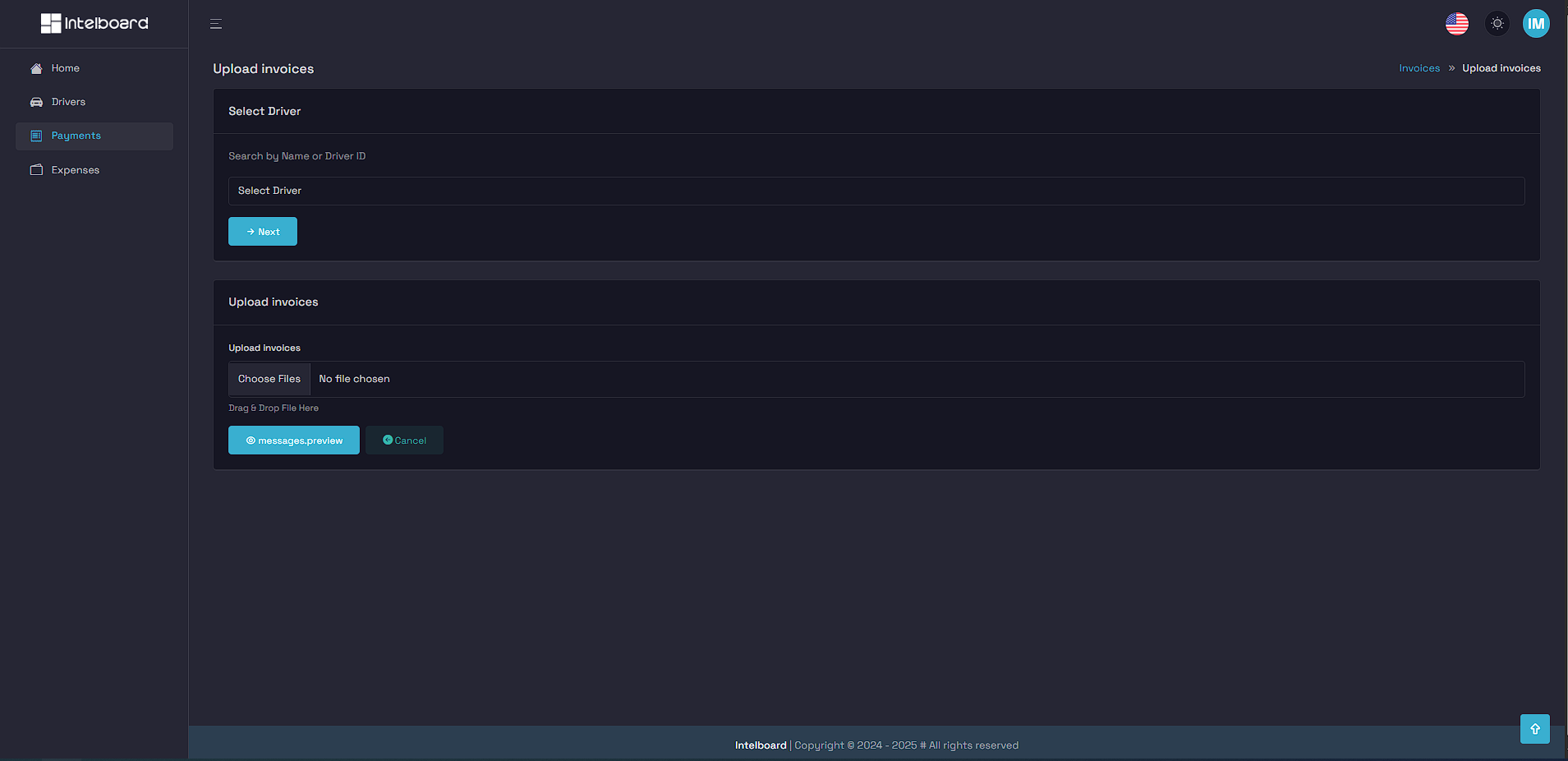
Task: Click the messages.preview button
Action: coord(293,440)
